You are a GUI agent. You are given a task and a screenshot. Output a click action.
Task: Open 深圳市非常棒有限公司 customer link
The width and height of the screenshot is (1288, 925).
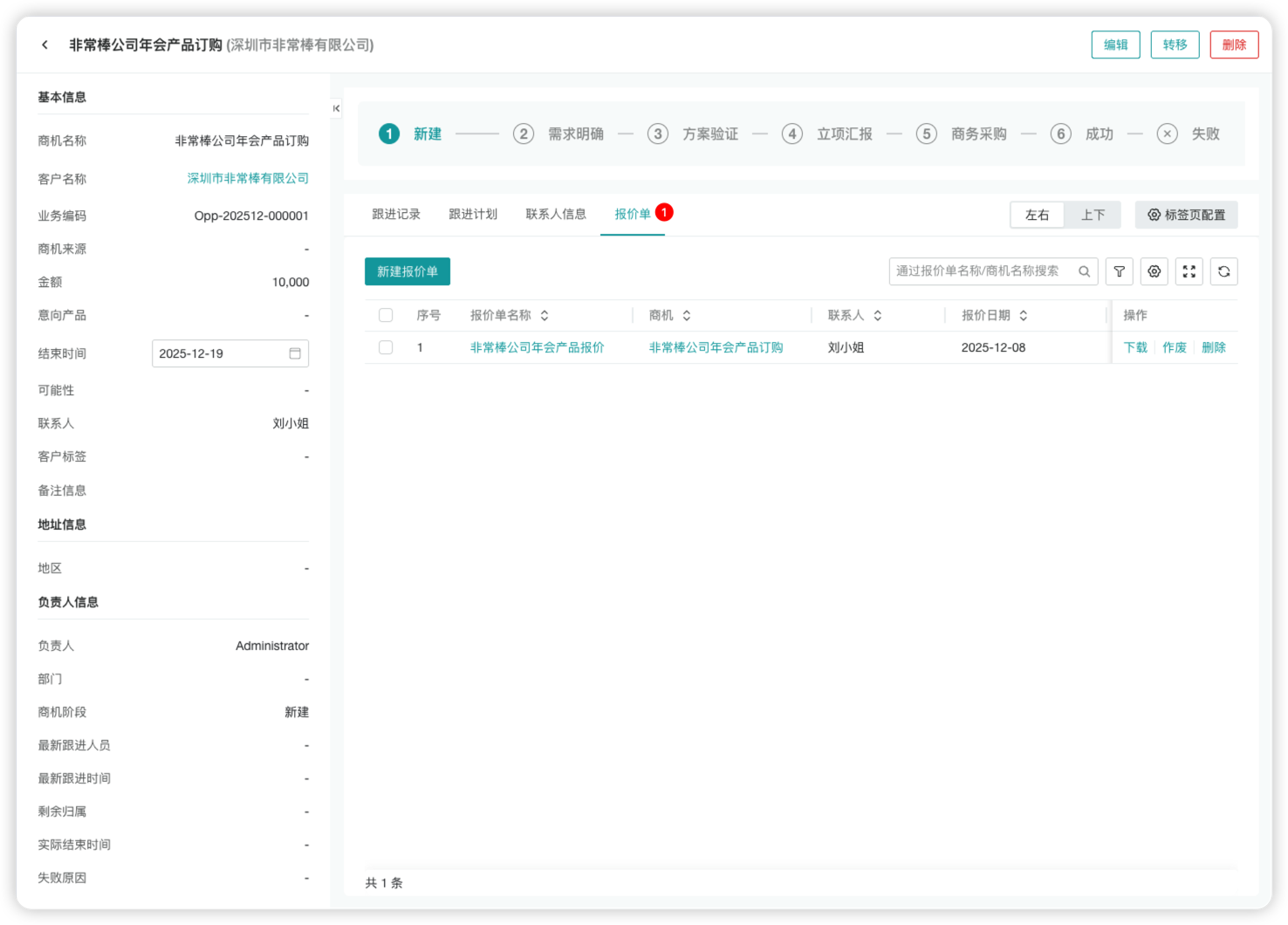pos(248,178)
